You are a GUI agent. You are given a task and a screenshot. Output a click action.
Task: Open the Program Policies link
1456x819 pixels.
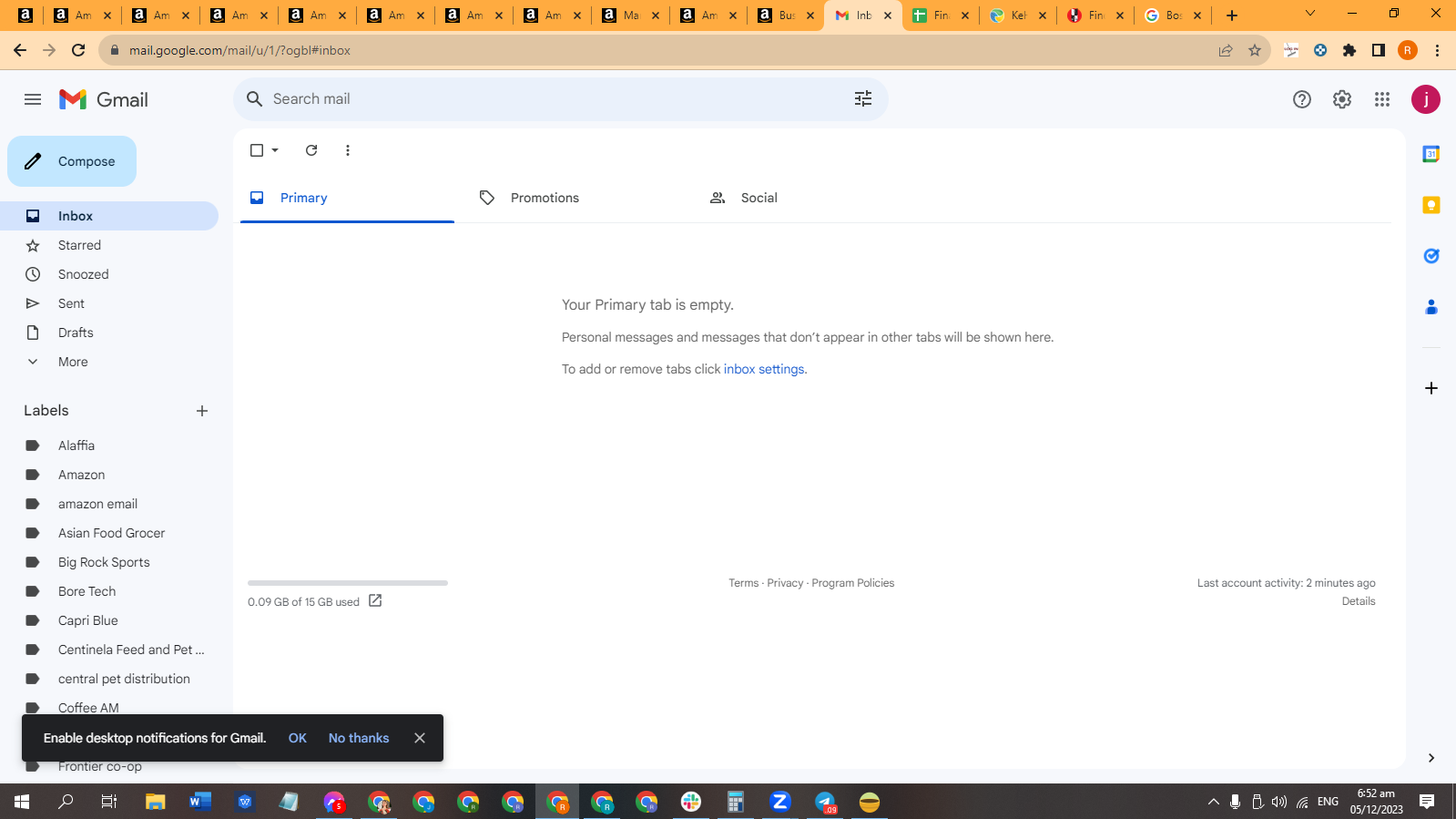tap(853, 583)
